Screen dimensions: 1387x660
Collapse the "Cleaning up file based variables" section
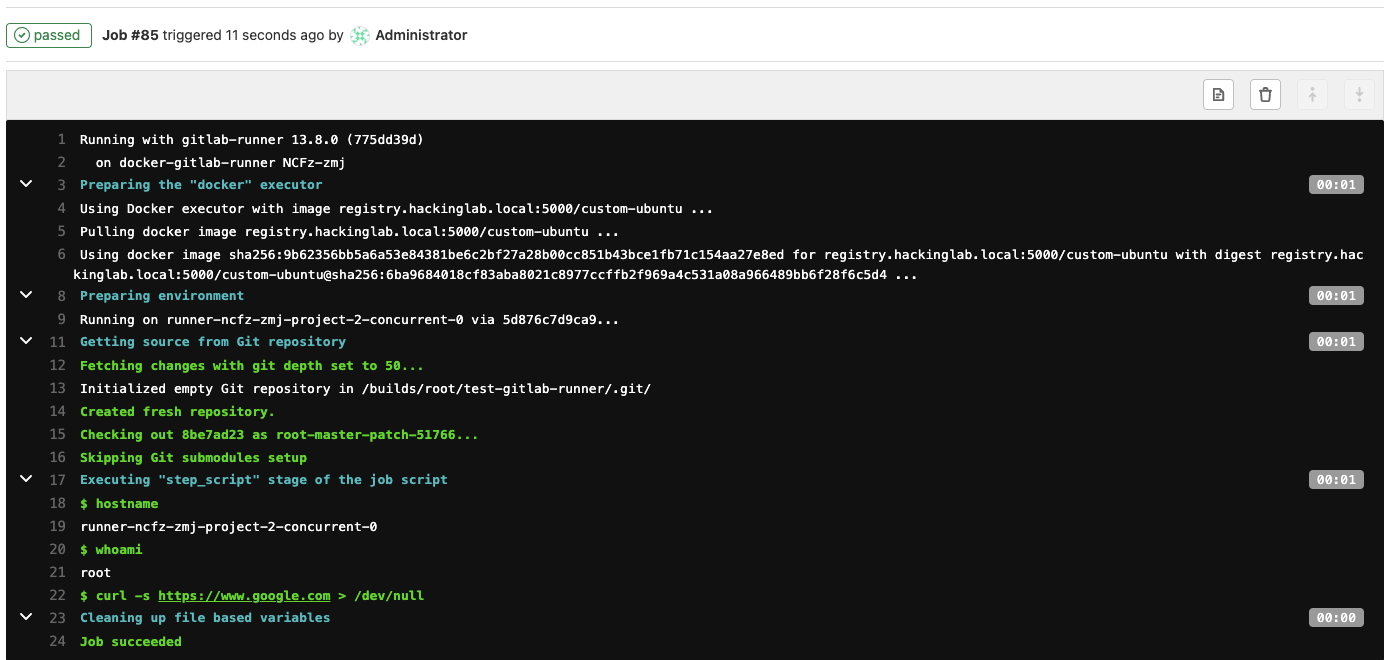pos(25,617)
